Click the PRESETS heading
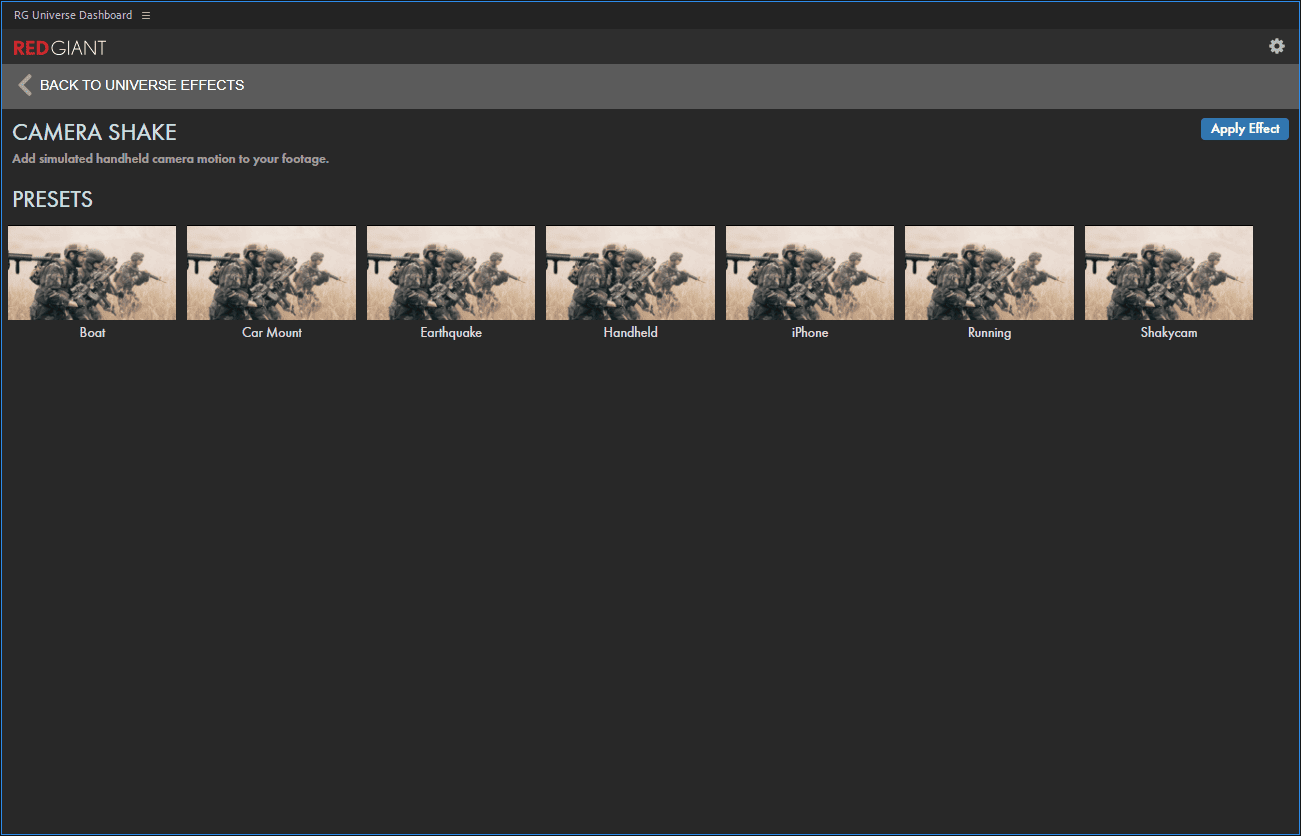The width and height of the screenshot is (1301, 836). coord(53,200)
